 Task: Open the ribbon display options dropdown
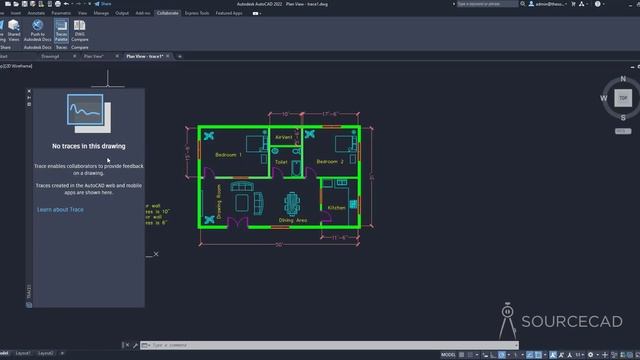256,13
